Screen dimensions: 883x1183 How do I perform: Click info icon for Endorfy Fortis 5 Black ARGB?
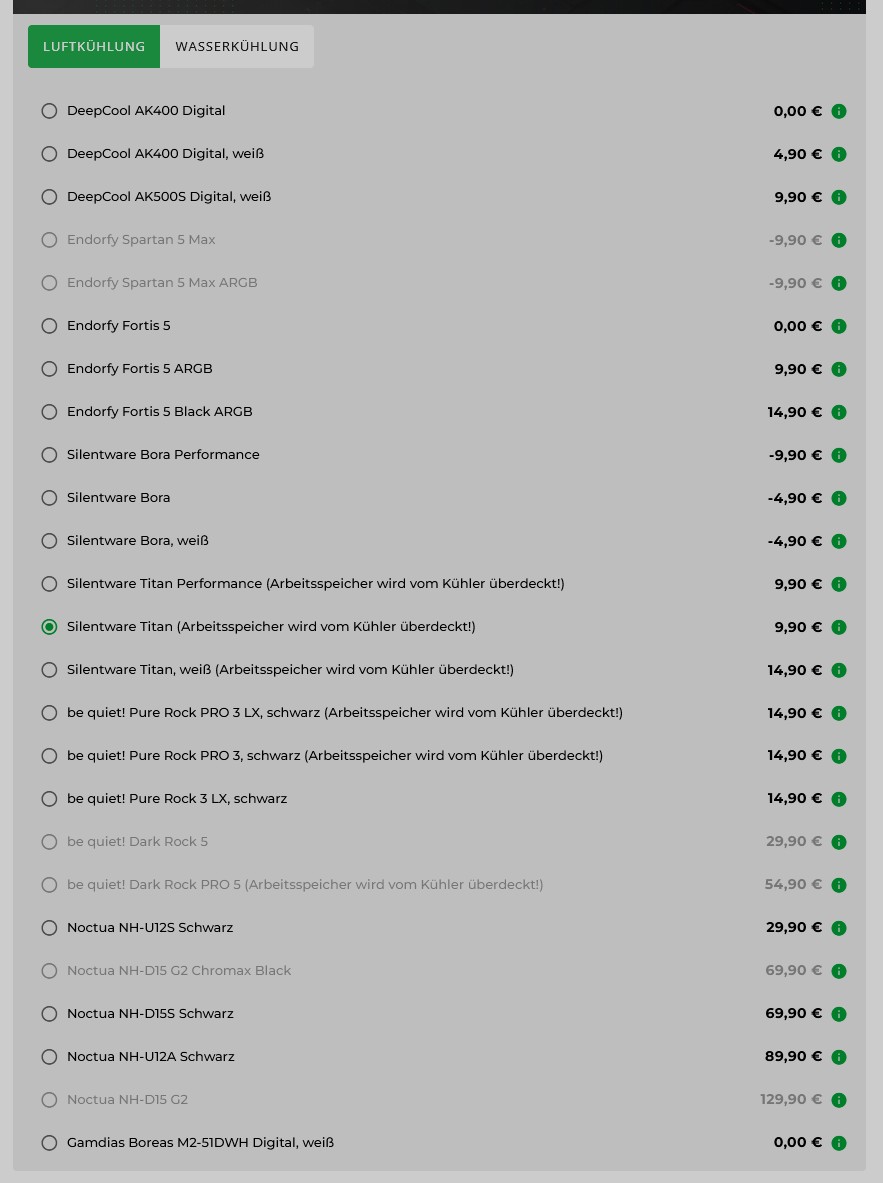click(839, 412)
